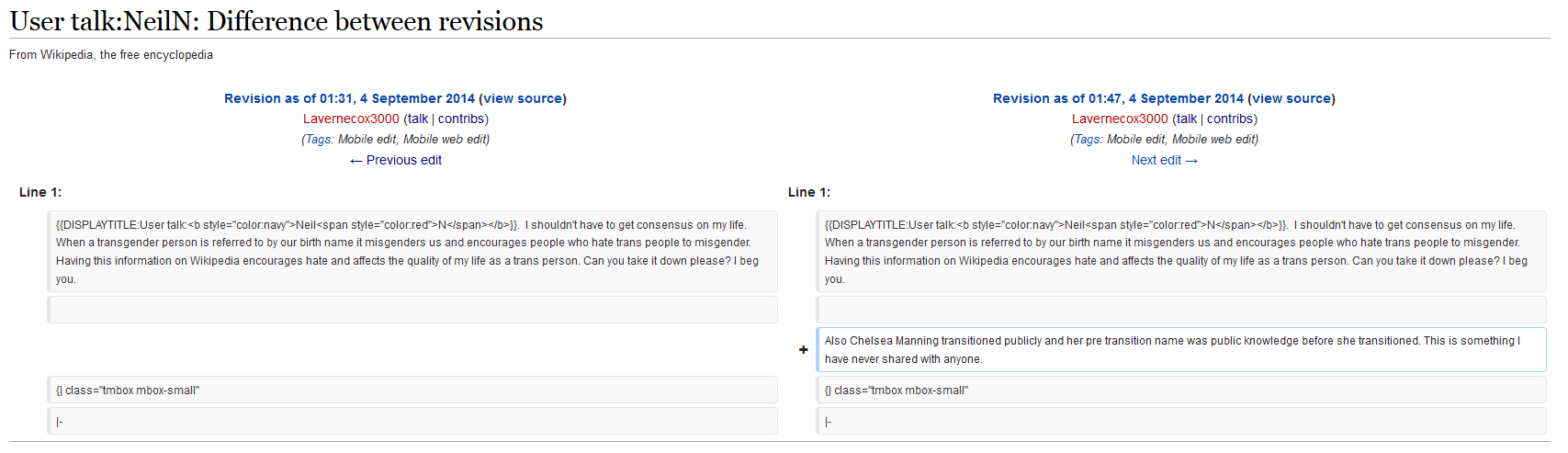Click the left-column '|-' line

412,422
